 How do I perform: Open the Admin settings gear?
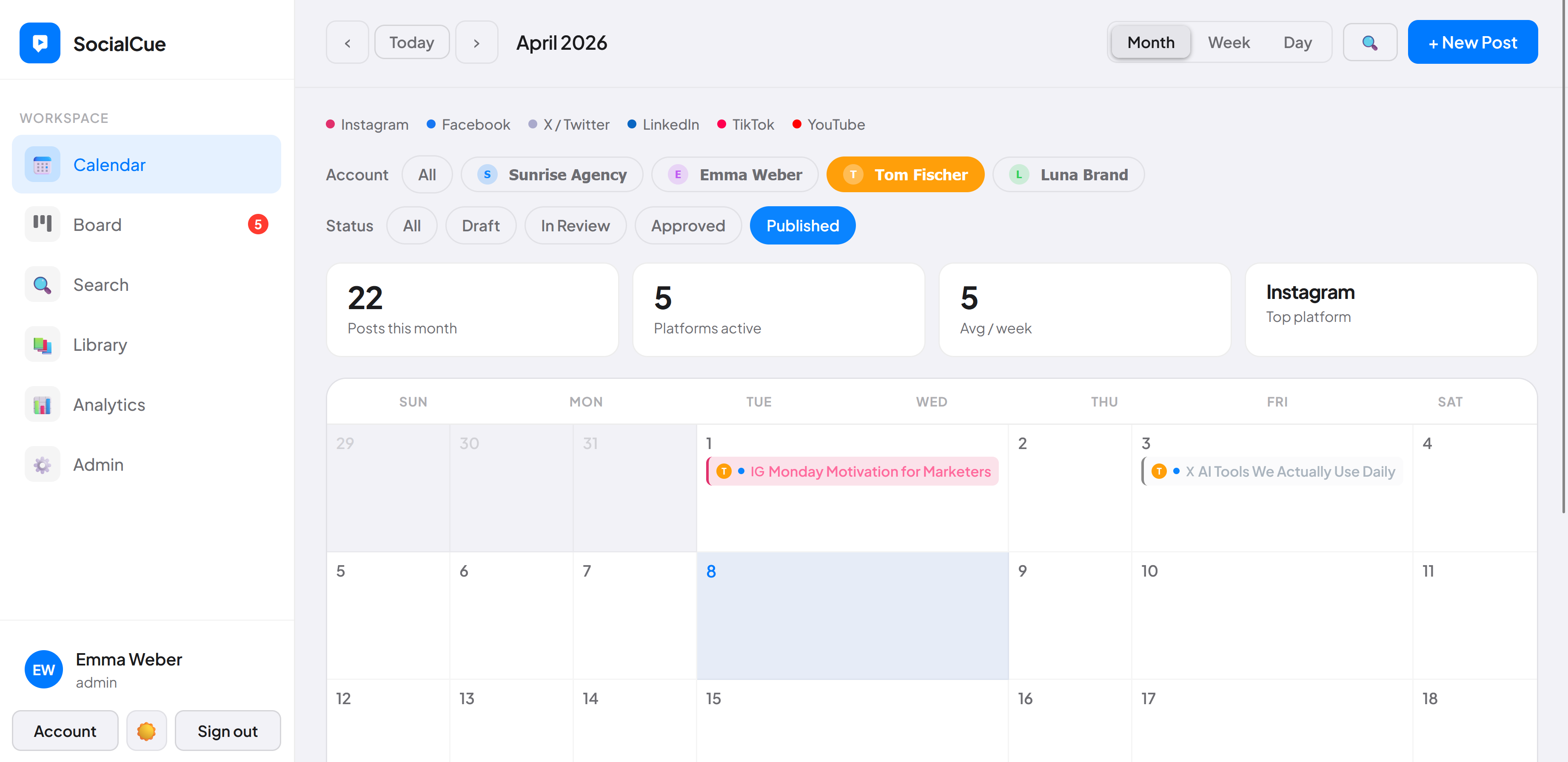41,464
